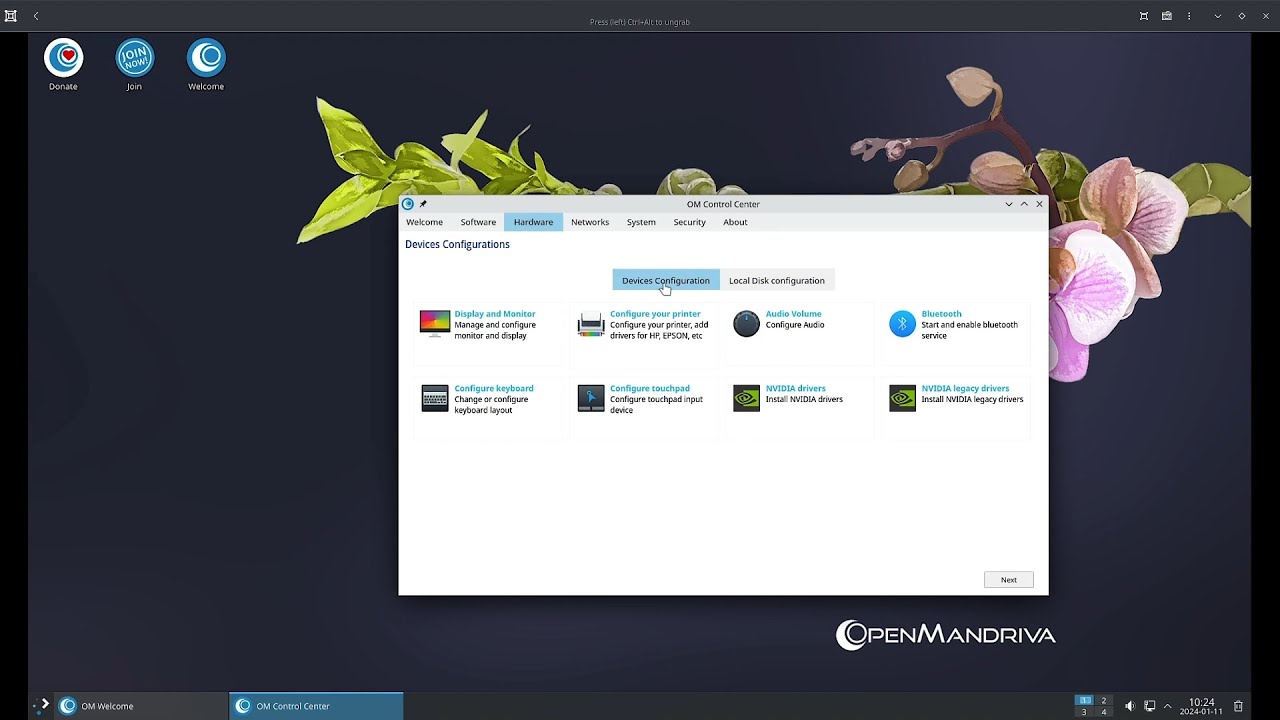Open the three-dot menu in the top viewer bar
The height and width of the screenshot is (720, 1280).
1189,16
